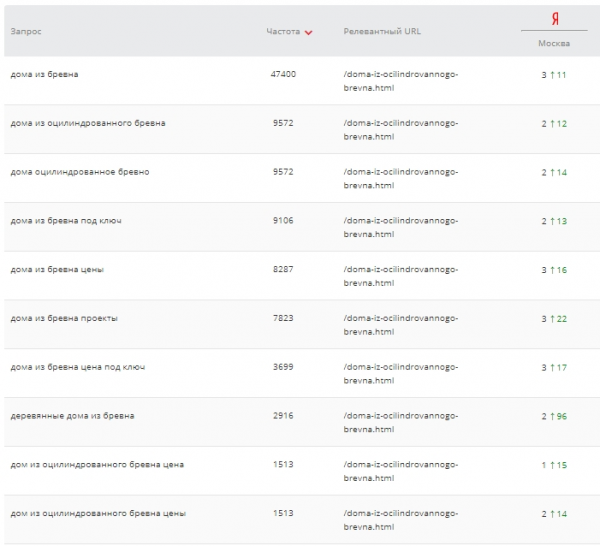Click frequency value 8287

click(283, 269)
